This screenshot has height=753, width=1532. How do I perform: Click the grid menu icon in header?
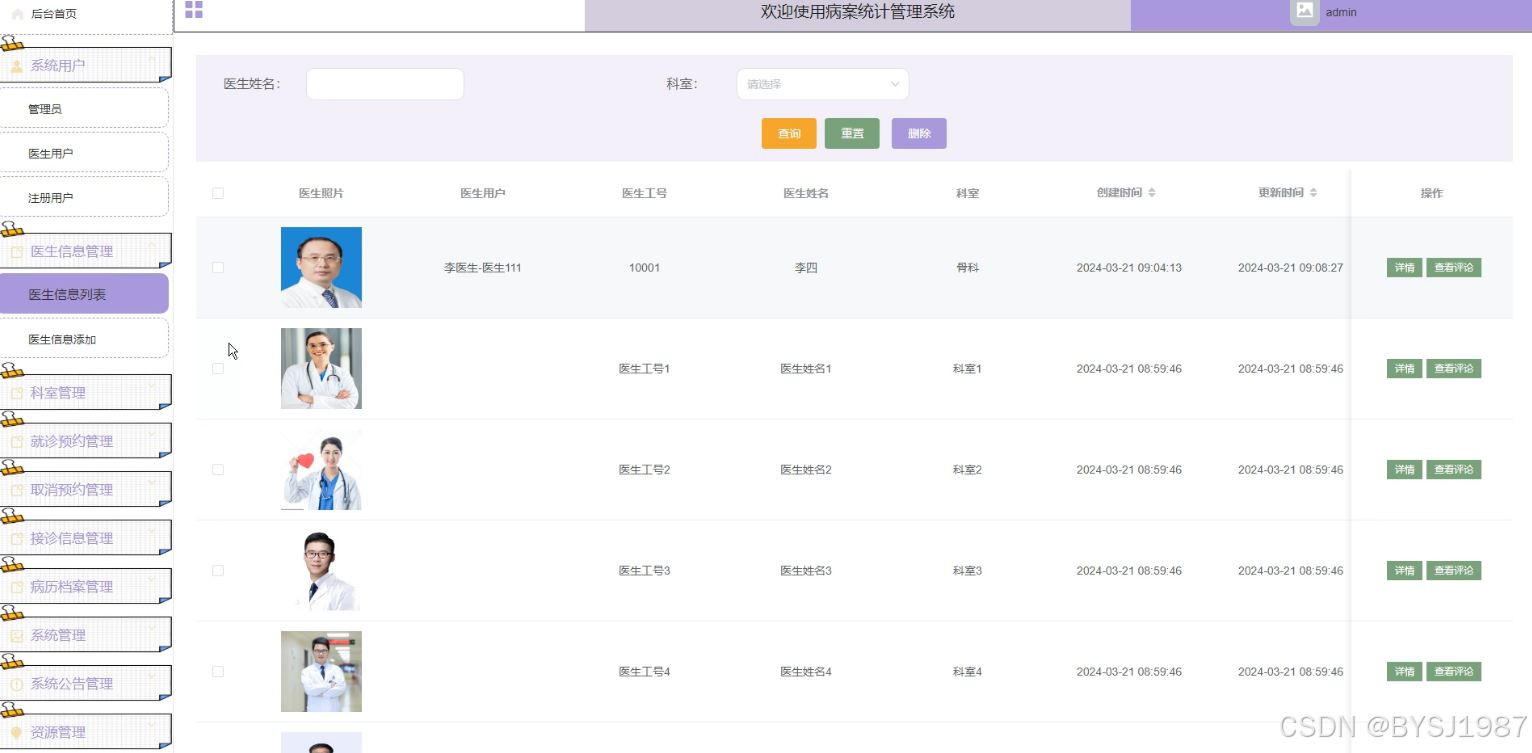pos(194,10)
